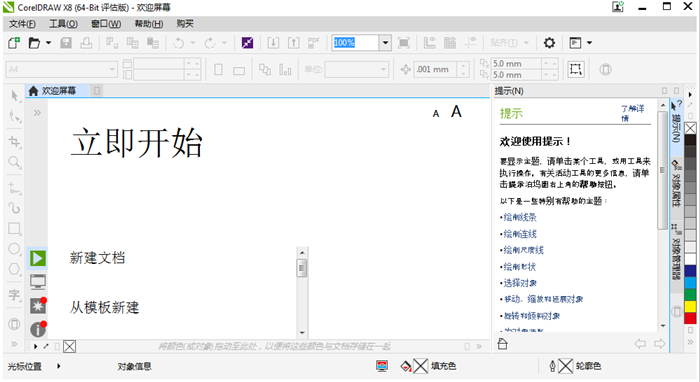
Task: Click 新建文档 link
Action: pyautogui.click(x=97, y=258)
